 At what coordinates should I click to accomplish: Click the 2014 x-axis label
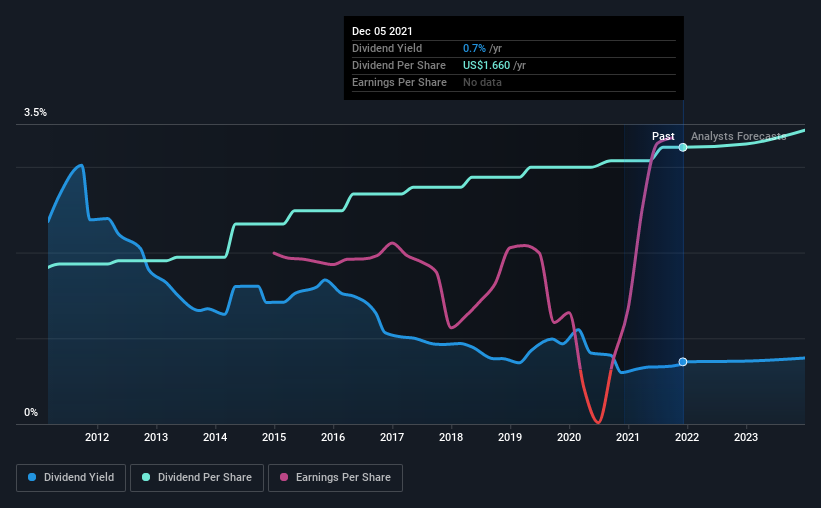(215, 437)
